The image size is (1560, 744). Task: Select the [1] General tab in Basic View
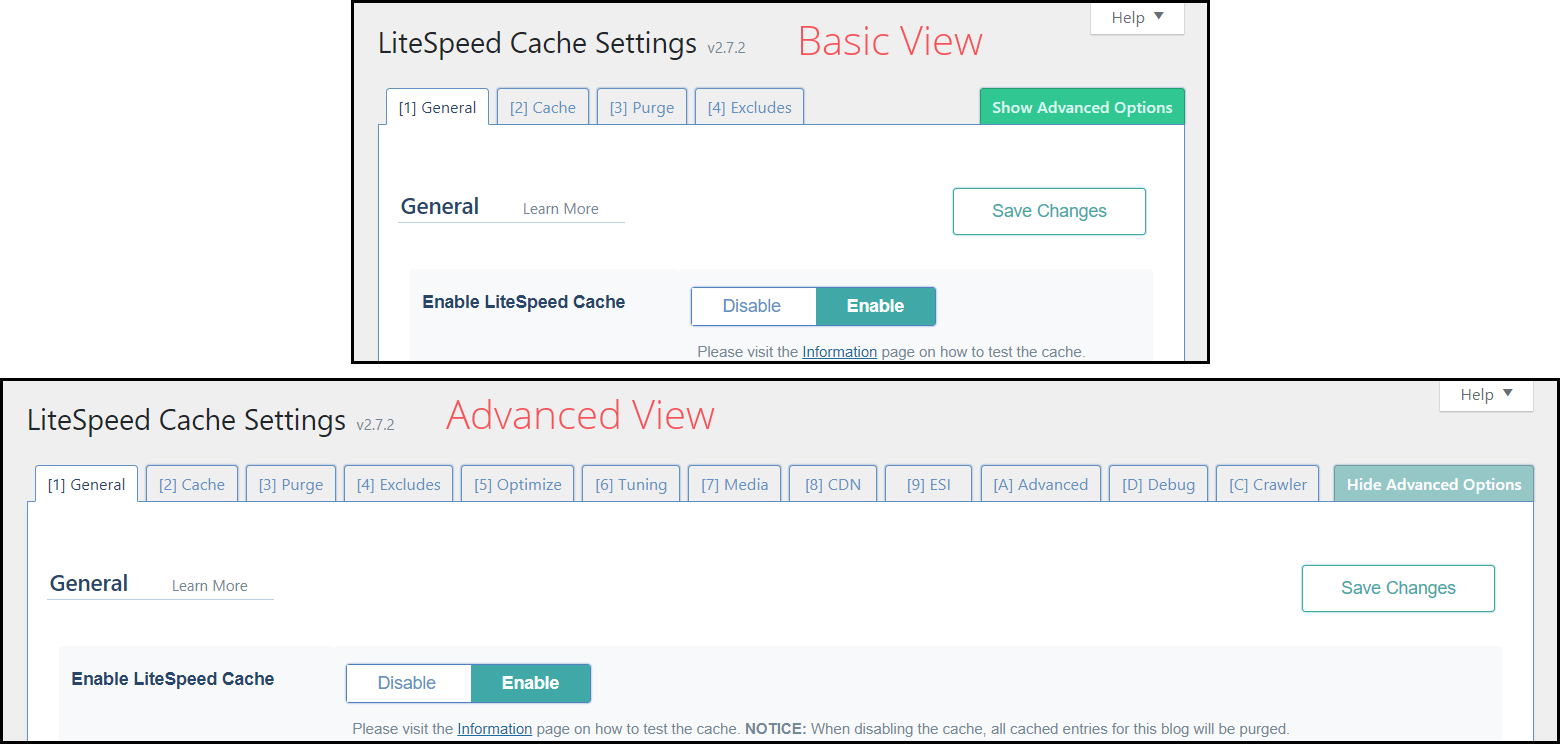click(x=437, y=107)
